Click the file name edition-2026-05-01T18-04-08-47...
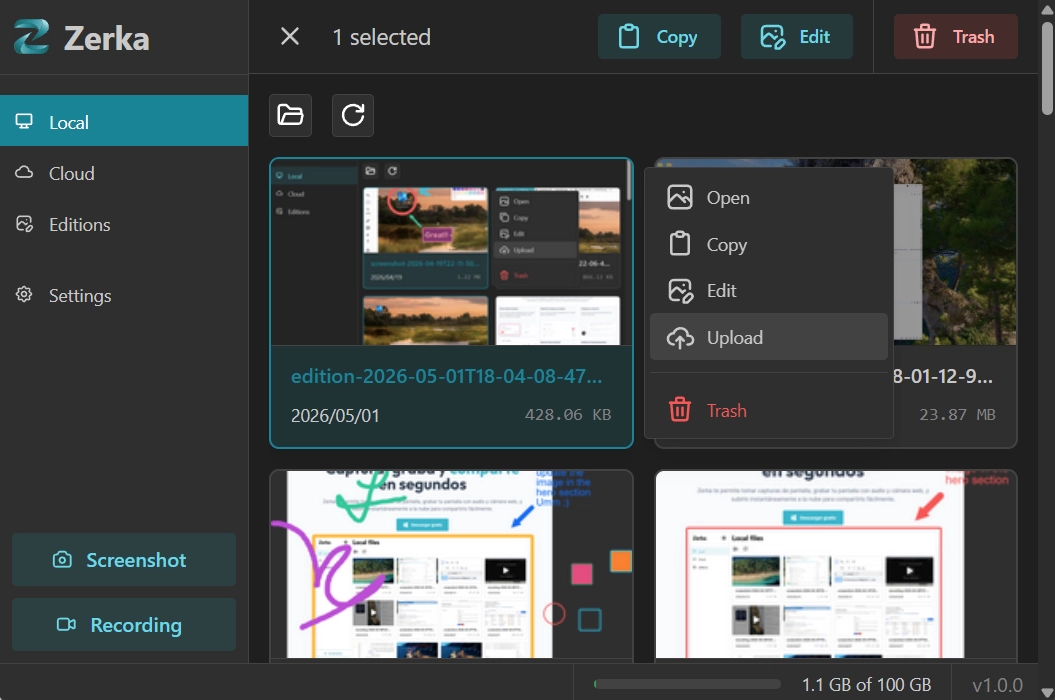This screenshot has height=700, width=1055. pyautogui.click(x=446, y=376)
